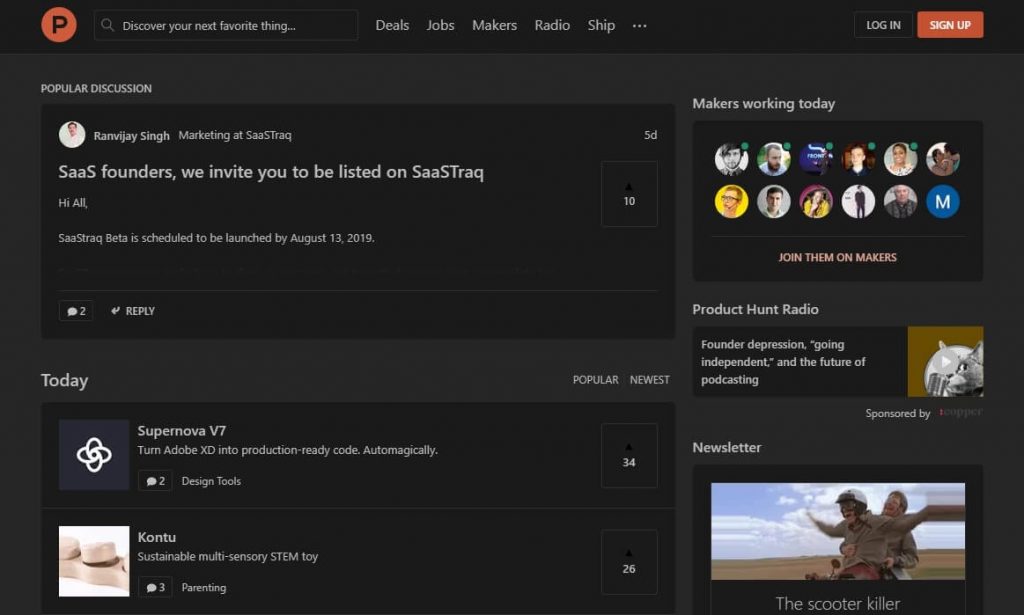The image size is (1024, 615).
Task: Open the white-background standing-figure maker avatar
Action: 858,201
